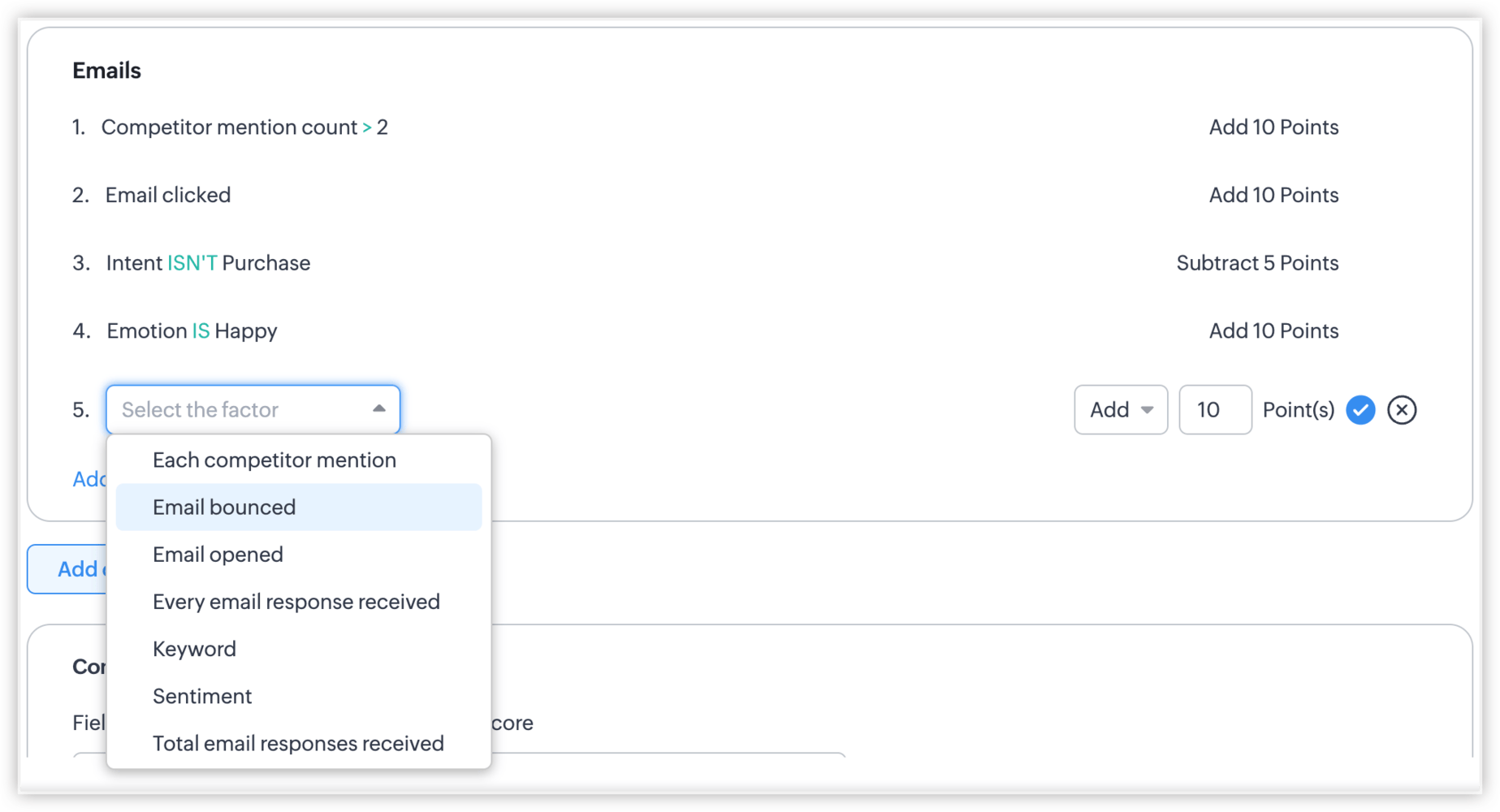Select the Email clicked rule row
This screenshot has height=812, width=1500.
pos(168,195)
